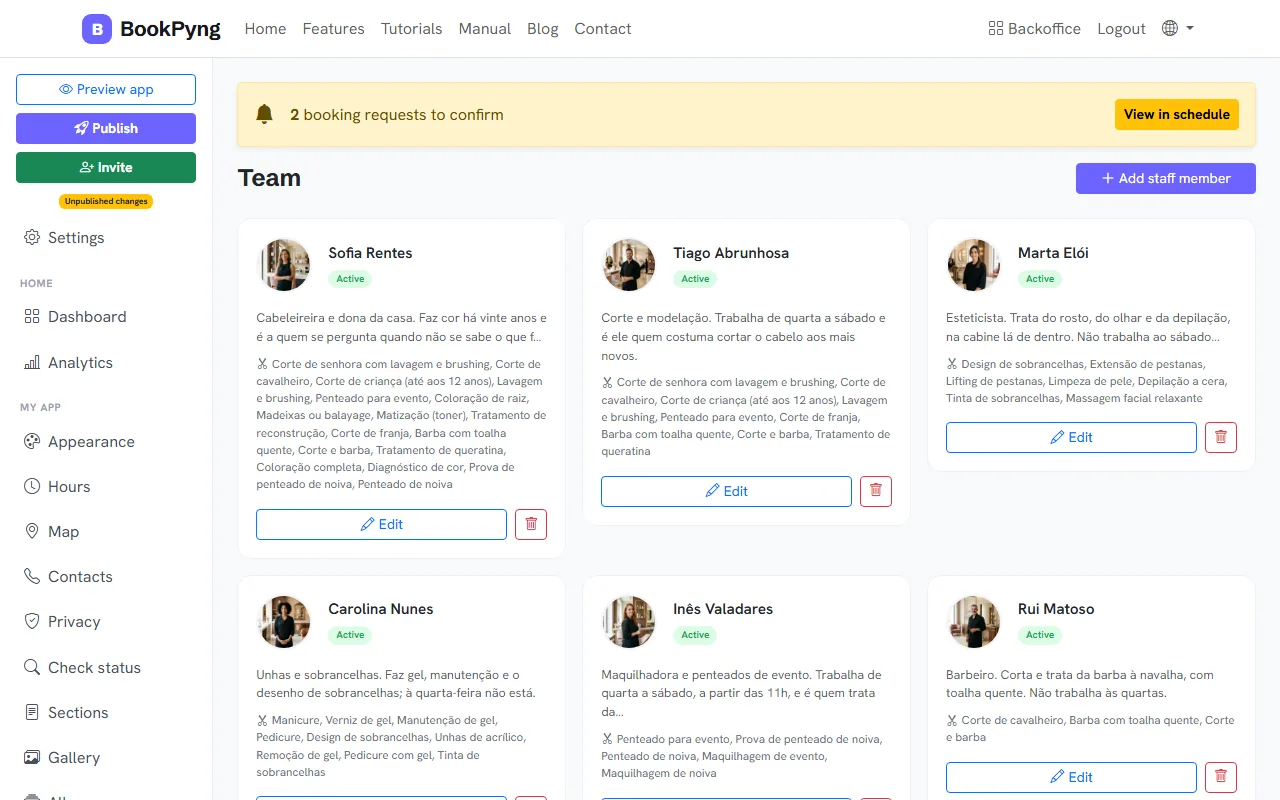Open Hours via the clock icon
Viewport: 1280px width, 800px height.
coord(32,486)
